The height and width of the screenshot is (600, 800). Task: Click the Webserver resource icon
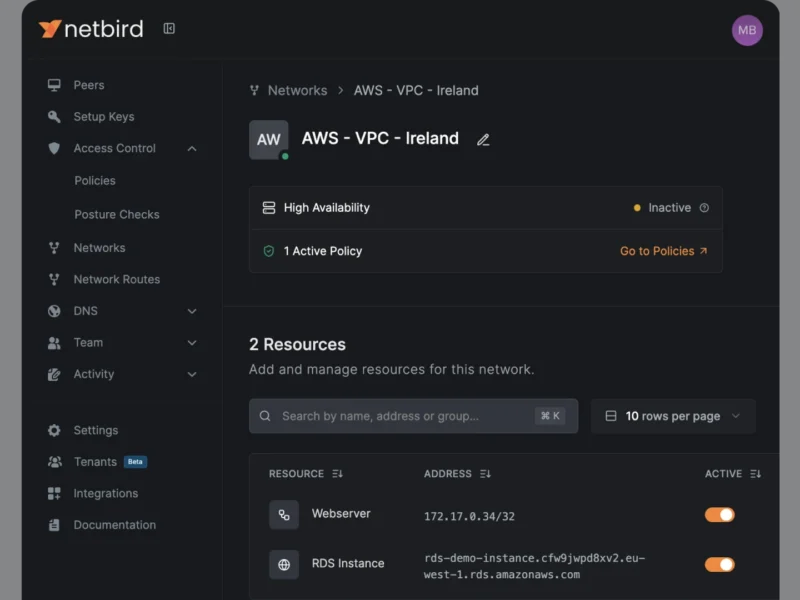point(284,515)
